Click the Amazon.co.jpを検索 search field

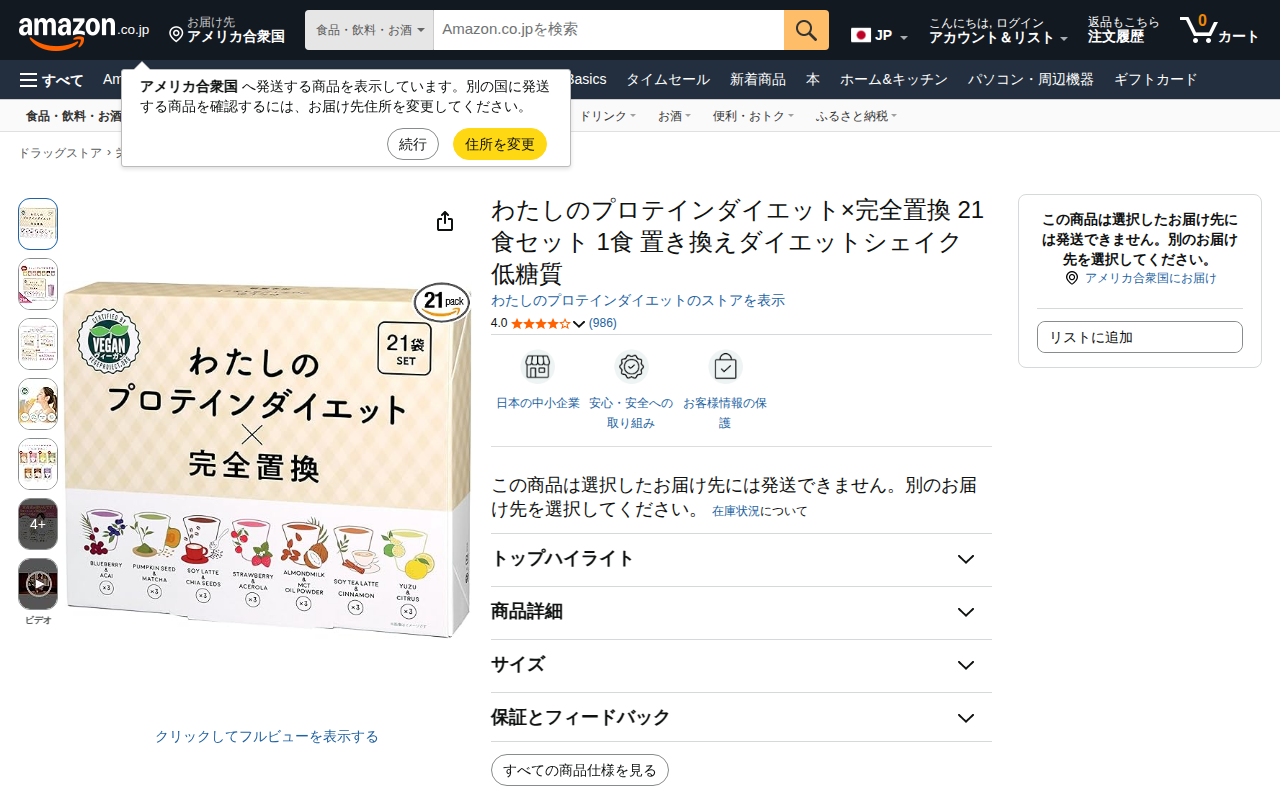click(609, 30)
